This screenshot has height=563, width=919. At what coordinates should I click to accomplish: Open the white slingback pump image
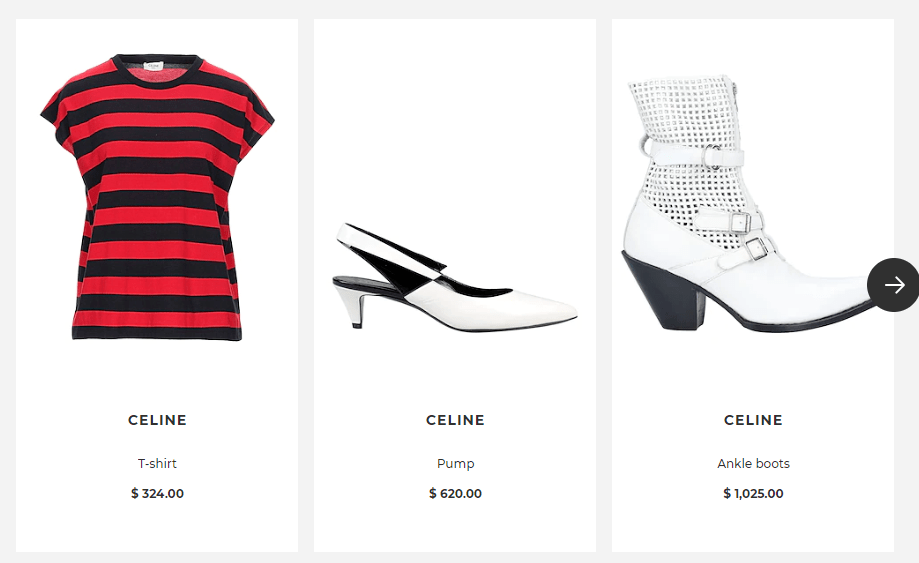click(455, 277)
